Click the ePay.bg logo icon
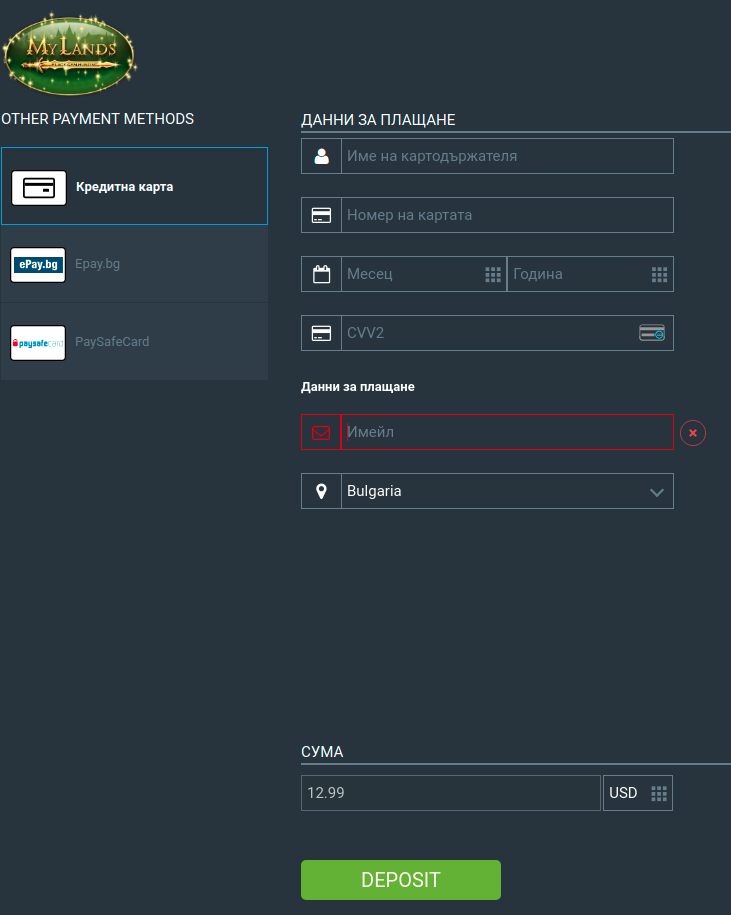This screenshot has height=915, width=731. tap(38, 265)
